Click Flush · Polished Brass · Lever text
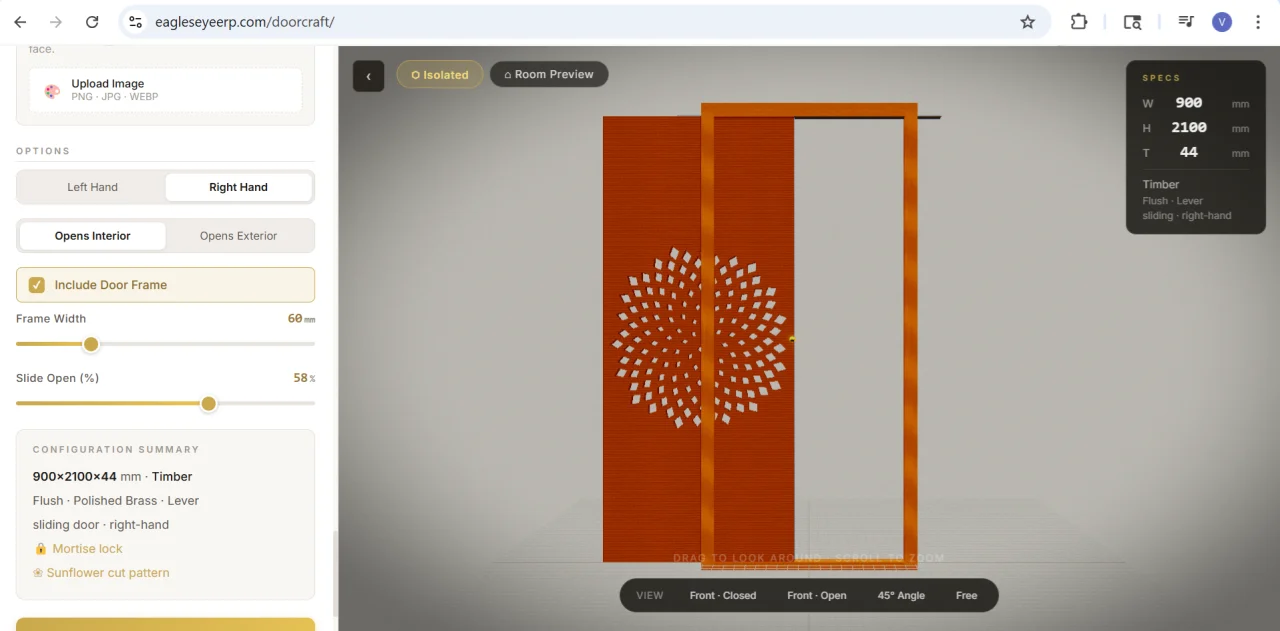The image size is (1280, 631). tap(116, 501)
